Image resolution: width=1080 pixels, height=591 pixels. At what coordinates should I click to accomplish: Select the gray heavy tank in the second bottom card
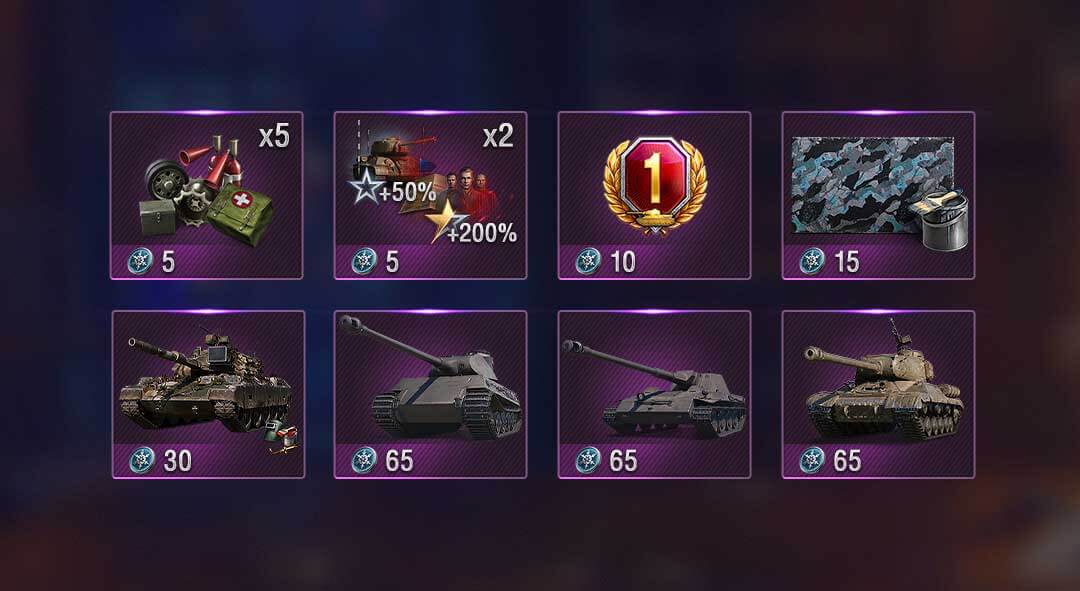430,394
